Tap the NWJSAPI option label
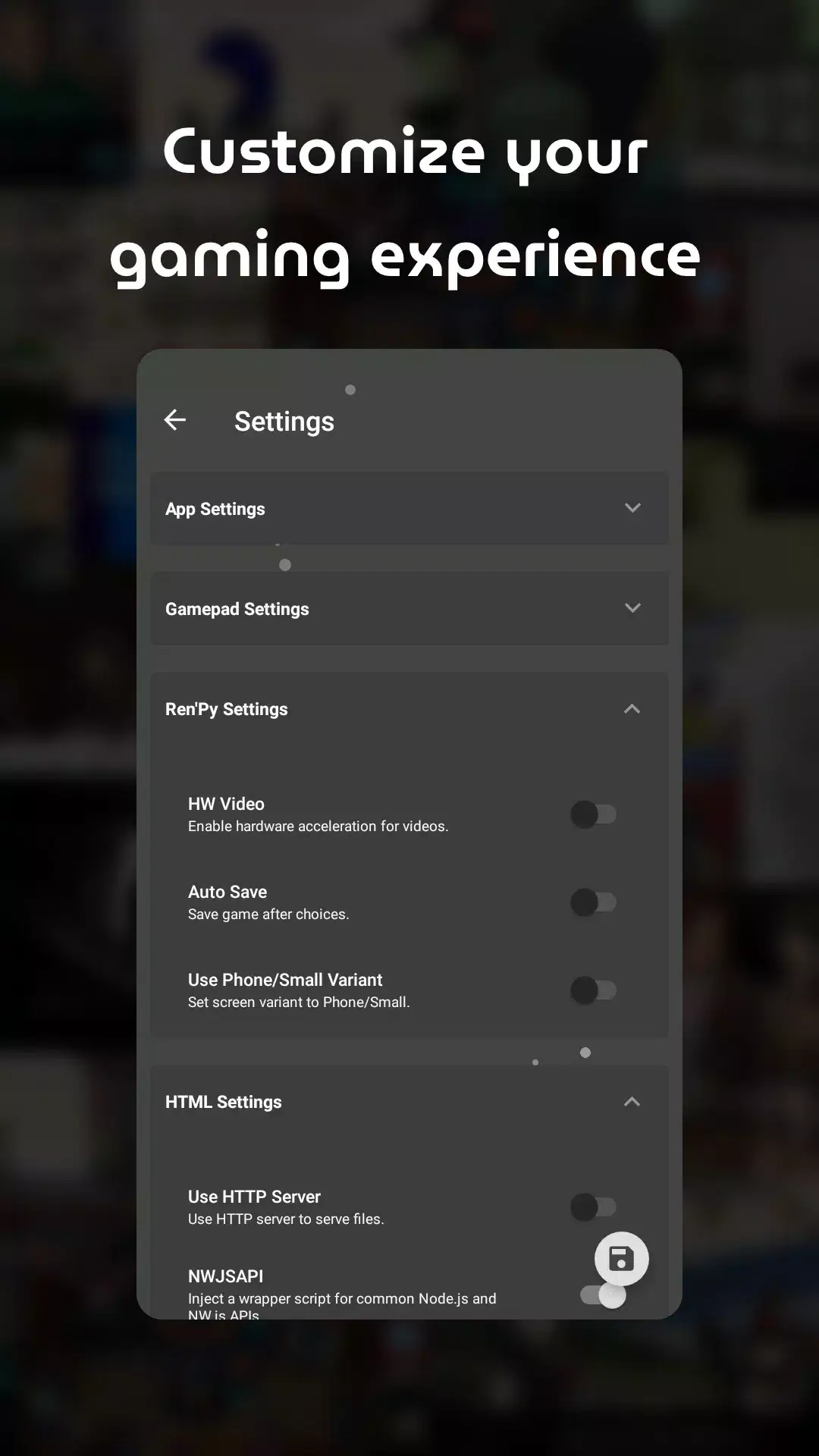This screenshot has height=1456, width=819. [x=225, y=1276]
